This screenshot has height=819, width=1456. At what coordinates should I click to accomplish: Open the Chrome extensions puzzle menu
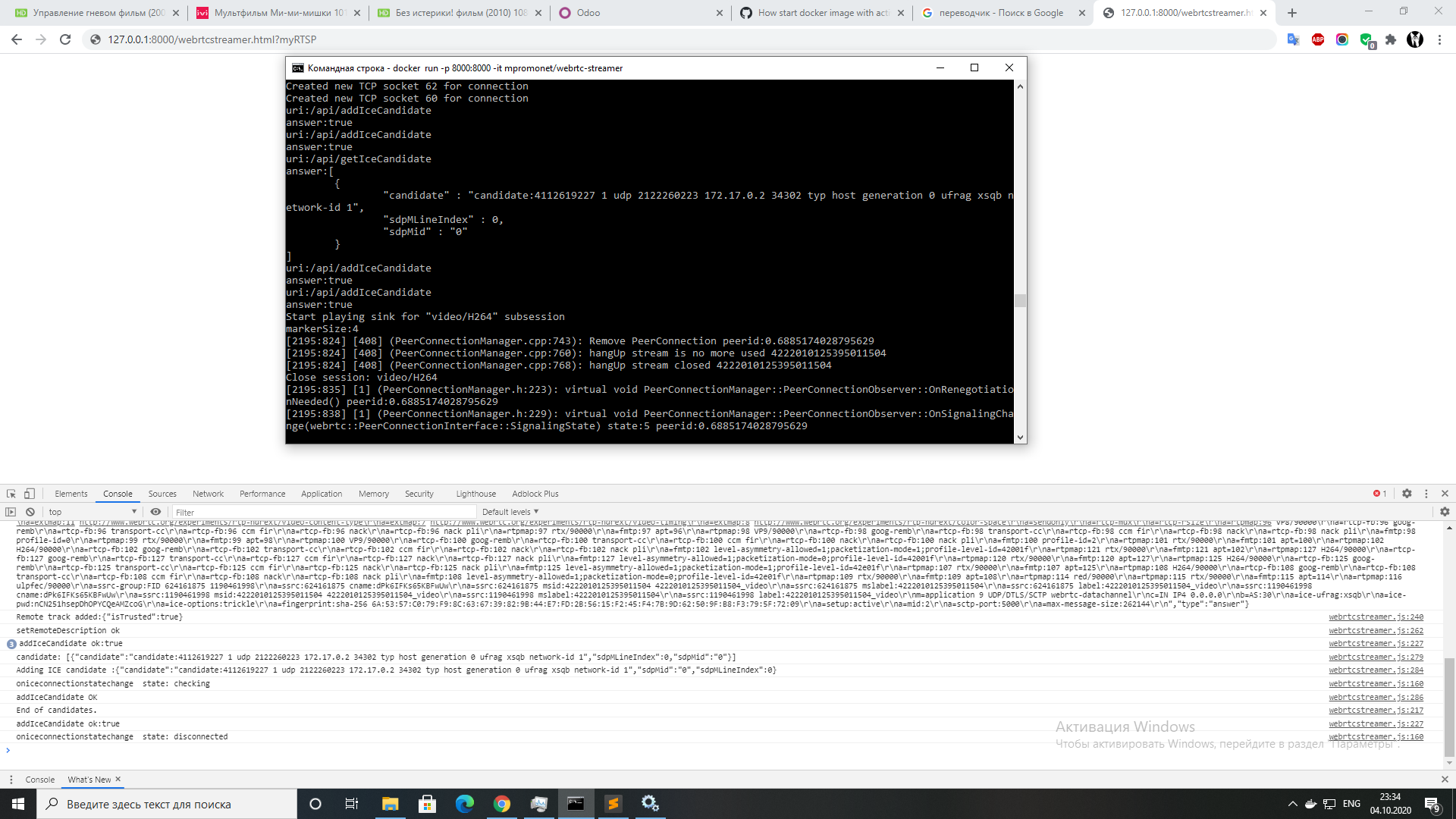pos(1392,39)
